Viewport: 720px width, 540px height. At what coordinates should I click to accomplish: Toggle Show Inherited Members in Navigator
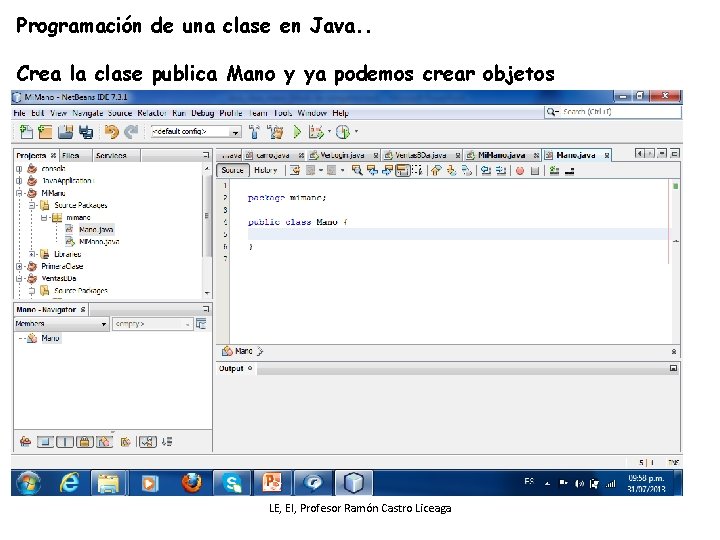tap(25, 442)
